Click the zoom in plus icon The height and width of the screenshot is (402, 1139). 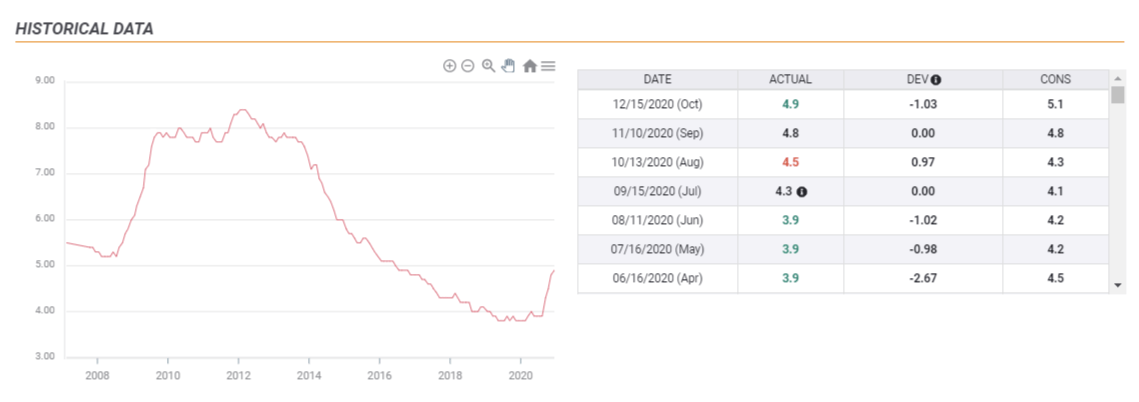click(450, 65)
